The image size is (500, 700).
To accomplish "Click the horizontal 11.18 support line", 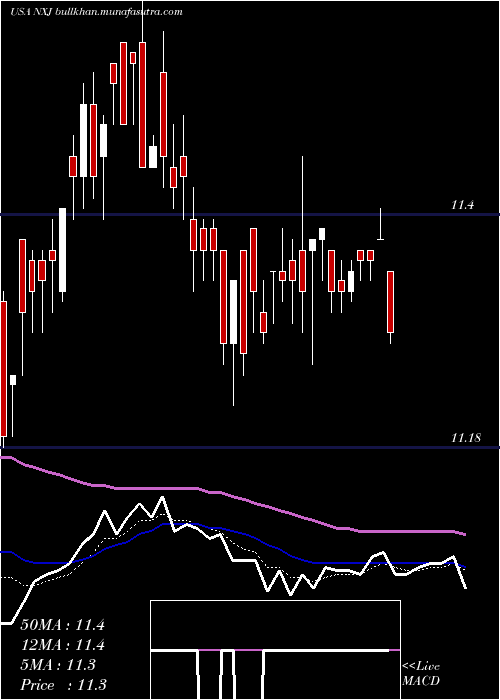I will click(250, 447).
